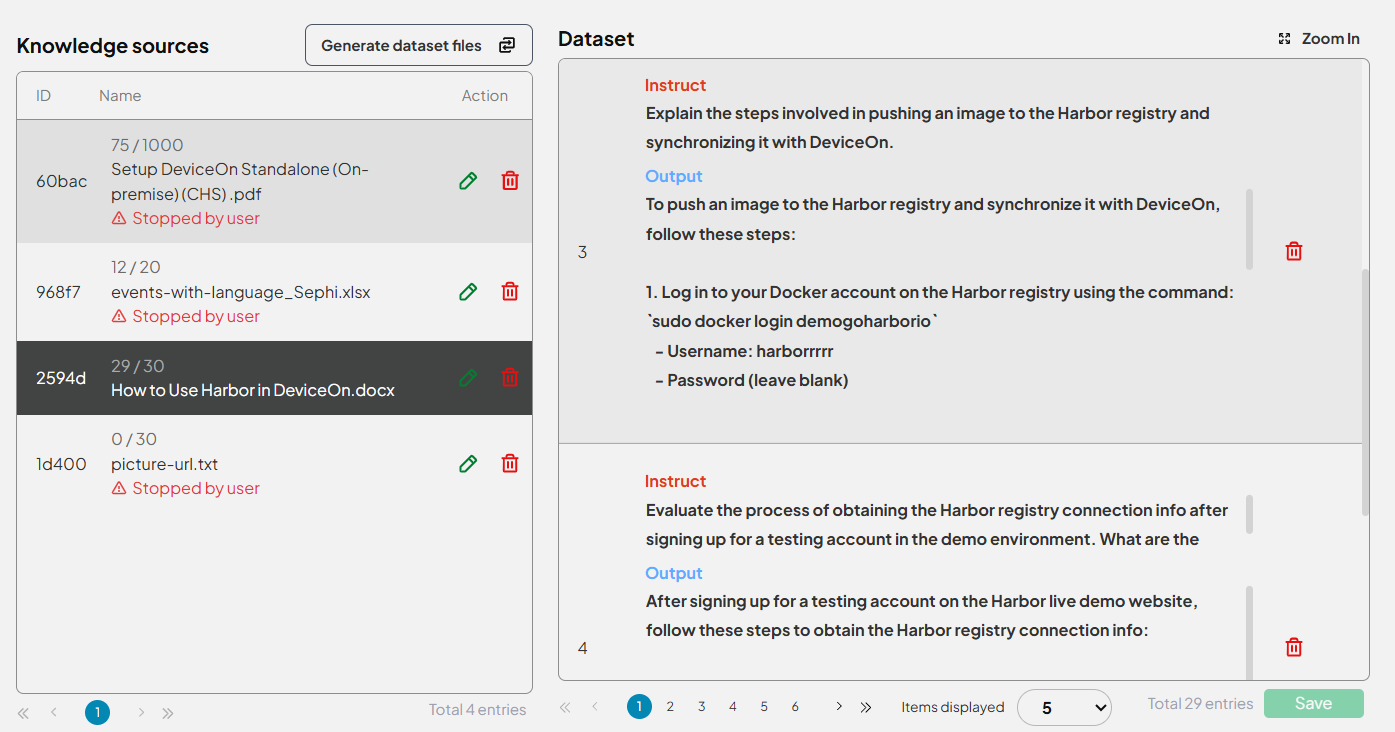Open the Items displayed dropdown
1395x732 pixels.
click(1064, 707)
